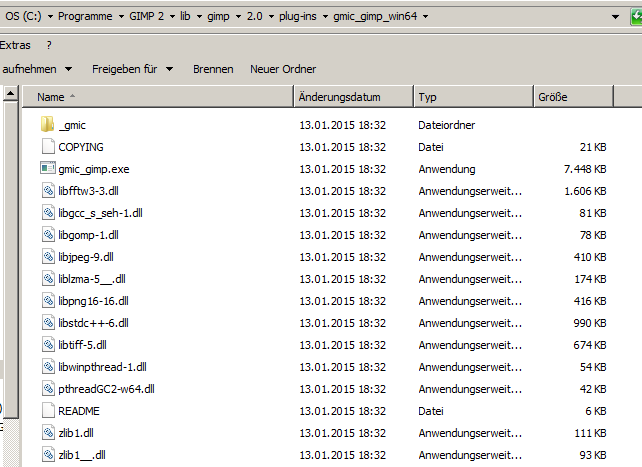This screenshot has height=467, width=642.
Task: Click the 1.606 KB size value
Action: click(x=585, y=191)
